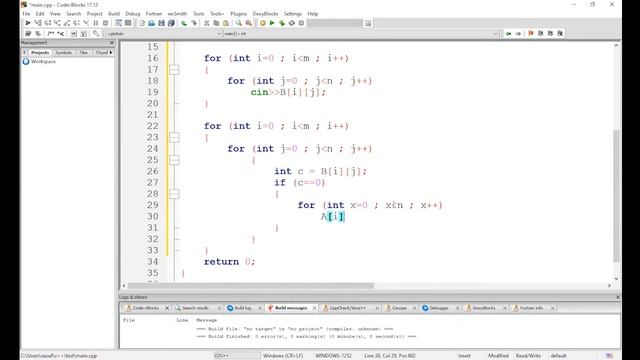Click the Rebuild icon
Screen dimensions: 640x360
(291, 23)
